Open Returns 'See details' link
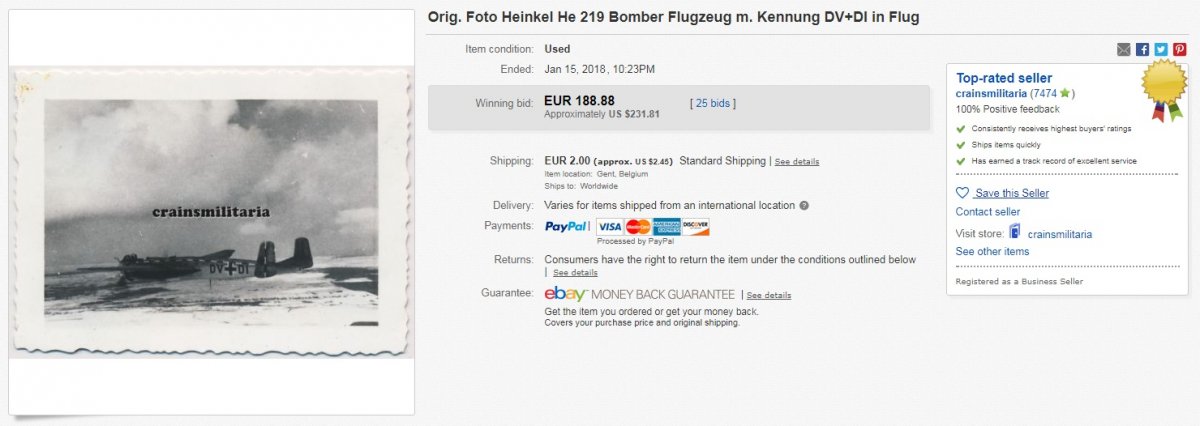This screenshot has height=426, width=1200. [x=575, y=272]
